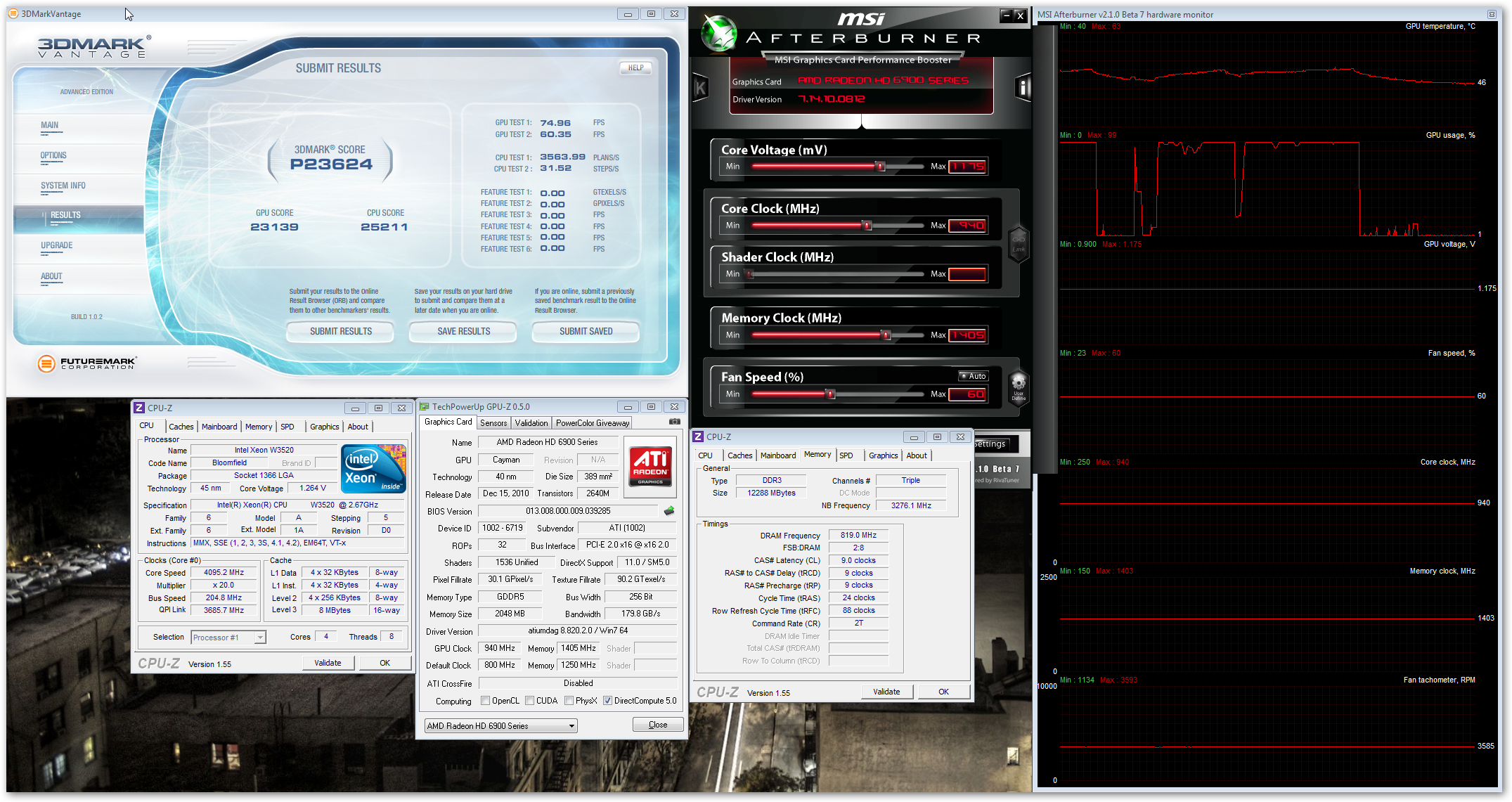This screenshot has height=802, width=1512.
Task: Click the P23624 3DMark score
Action: (331, 164)
